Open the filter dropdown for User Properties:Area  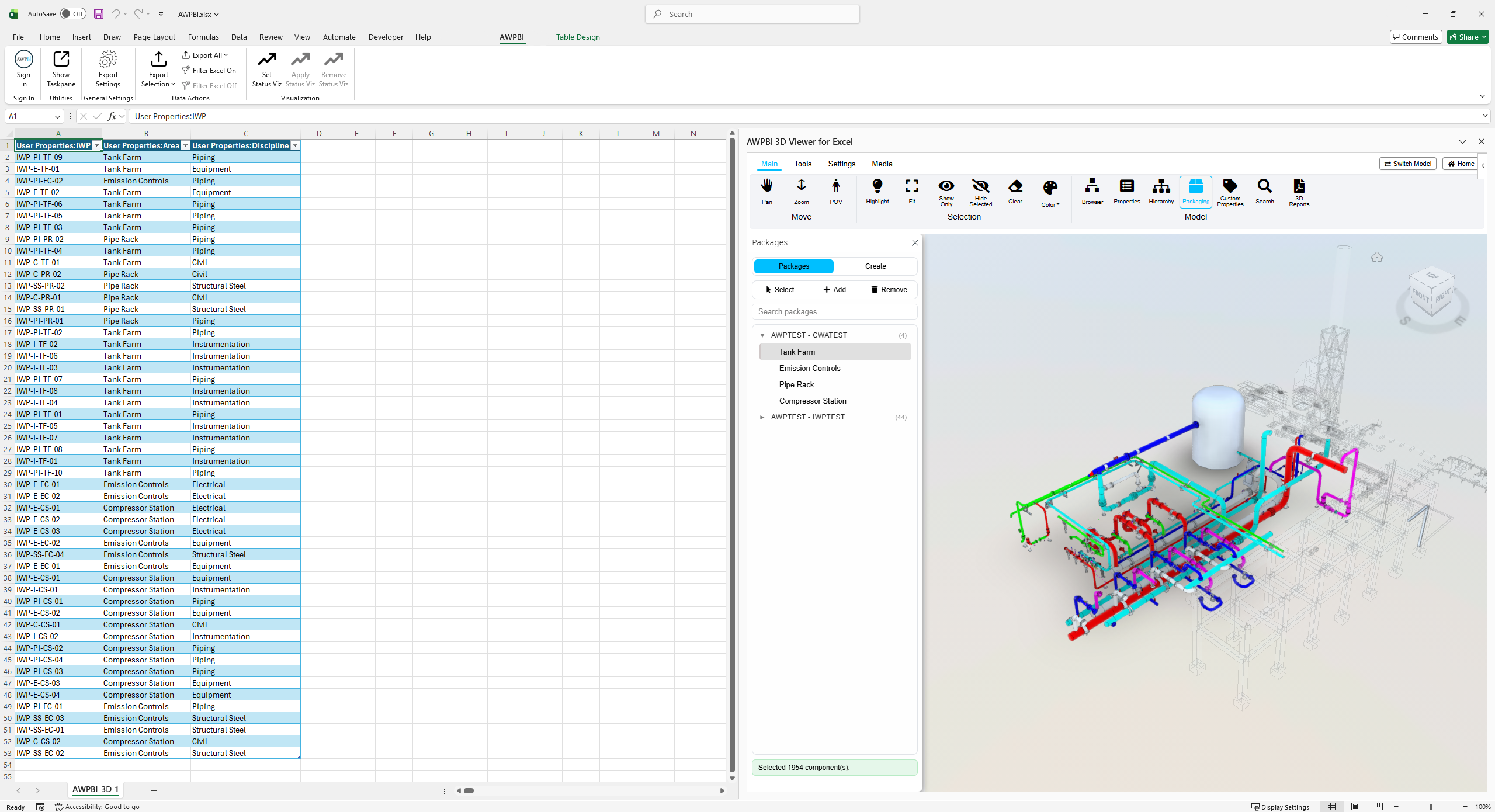(x=186, y=145)
